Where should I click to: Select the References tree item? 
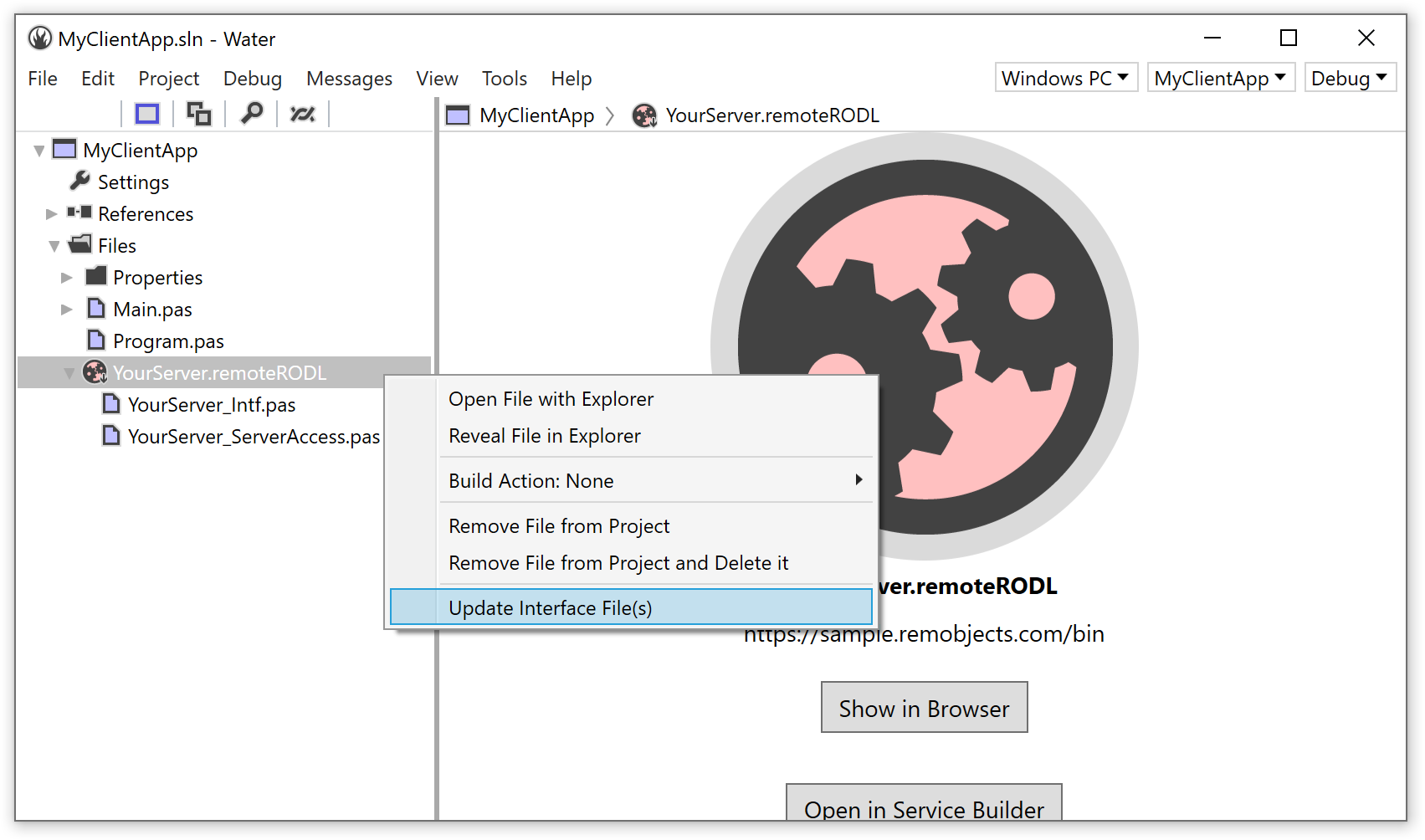tap(146, 214)
